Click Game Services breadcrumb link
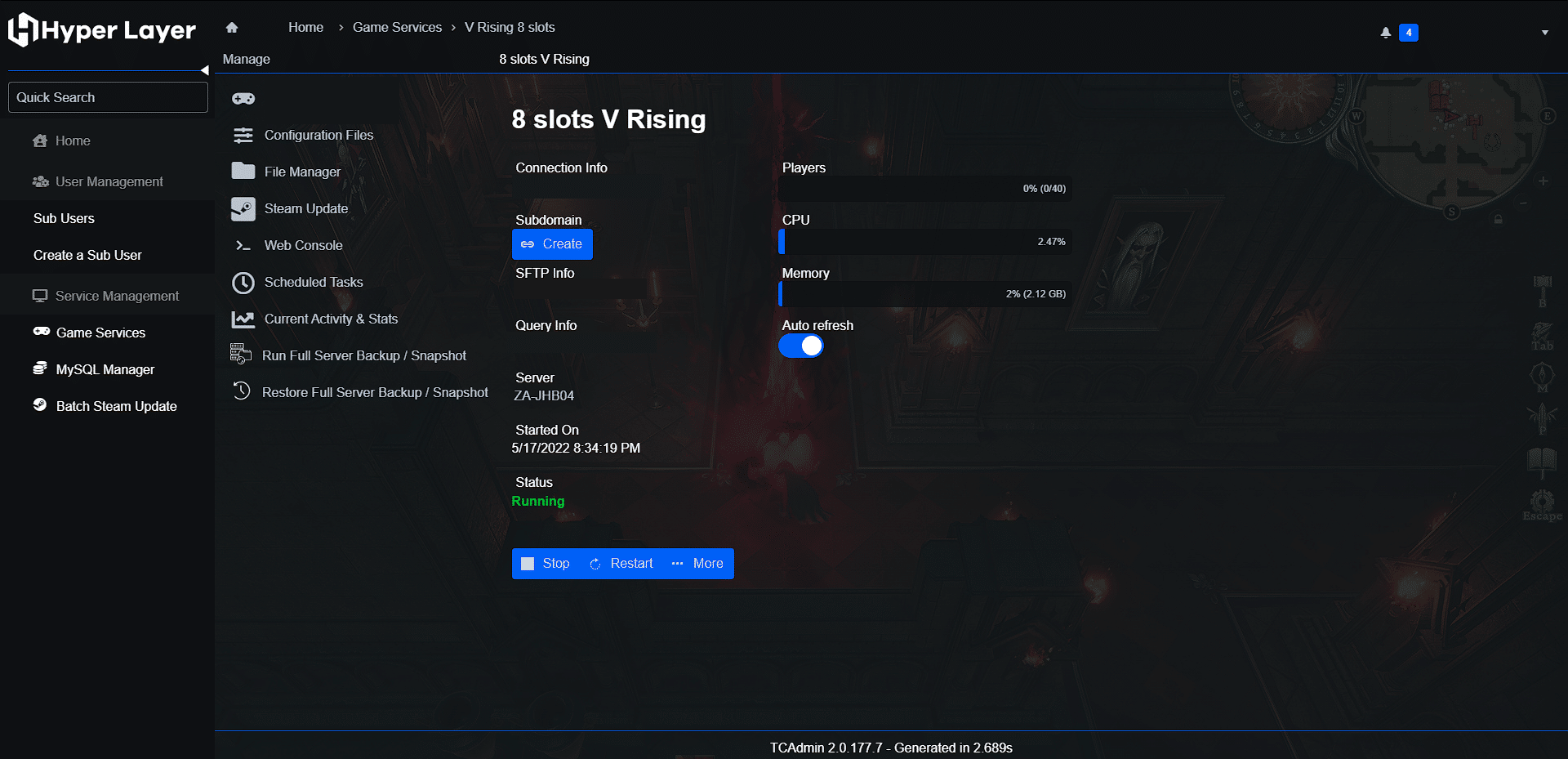Image resolution: width=1568 pixels, height=759 pixels. [x=397, y=27]
